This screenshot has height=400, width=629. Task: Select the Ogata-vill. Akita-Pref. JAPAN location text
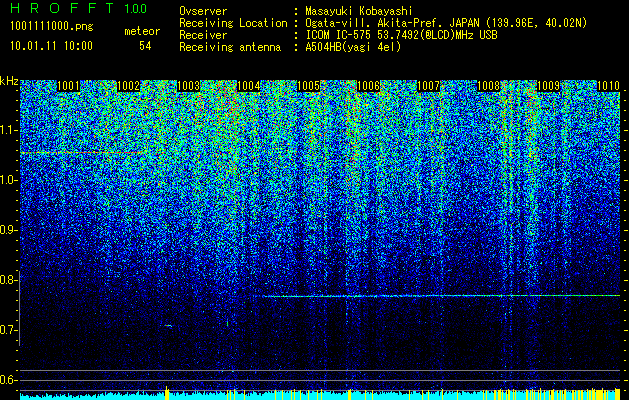pos(446,23)
